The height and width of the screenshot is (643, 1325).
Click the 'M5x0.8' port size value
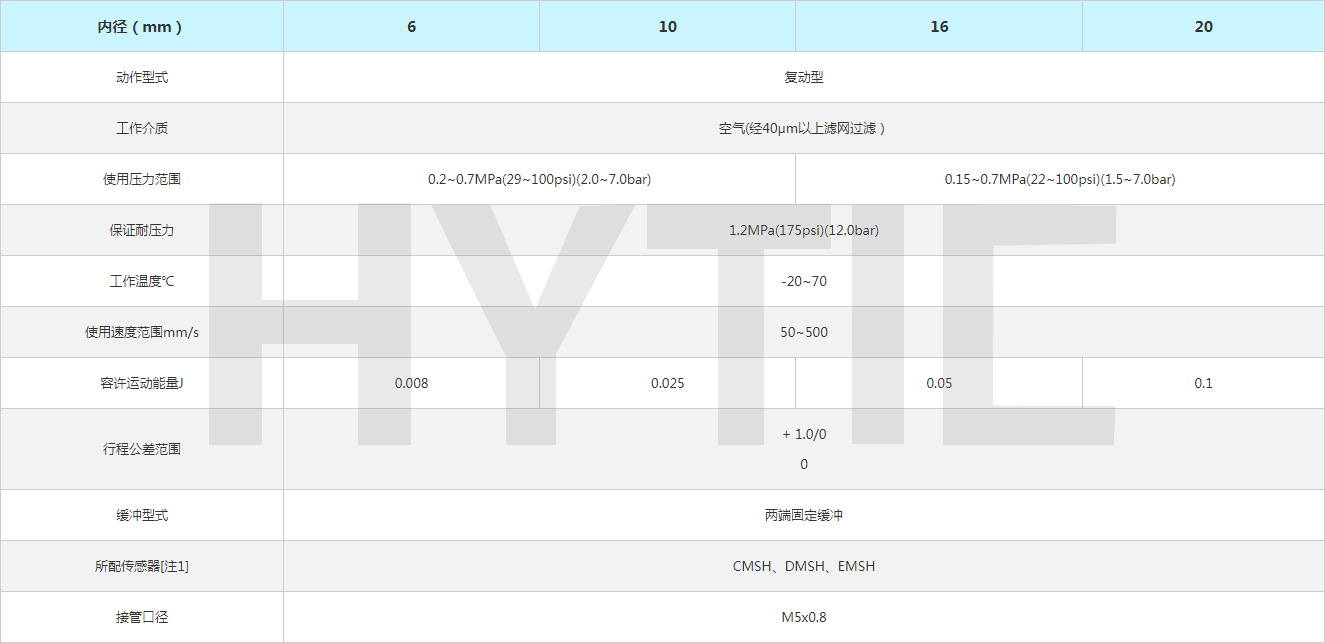804,617
